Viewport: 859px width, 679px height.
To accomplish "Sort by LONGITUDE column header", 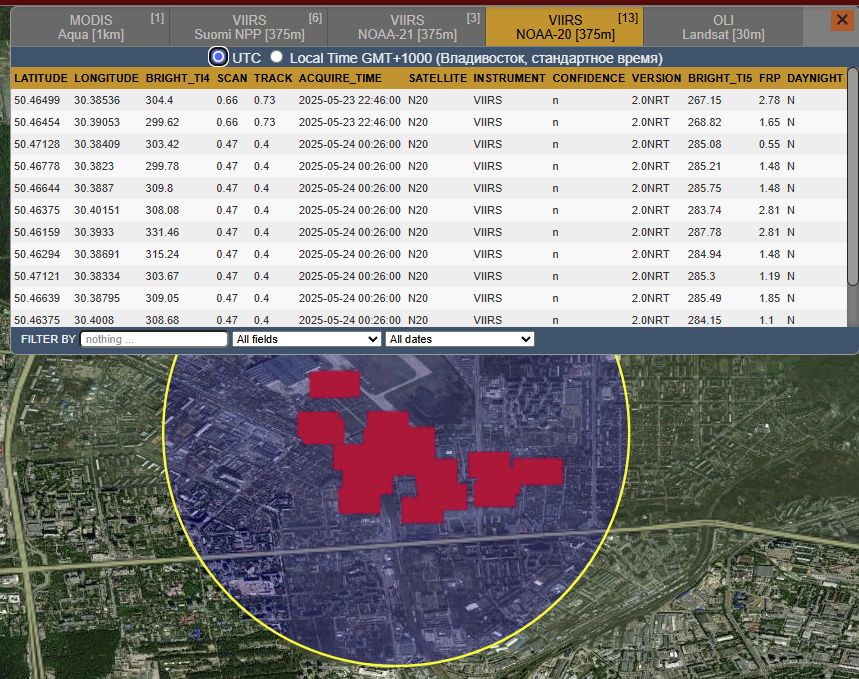I will point(107,78).
